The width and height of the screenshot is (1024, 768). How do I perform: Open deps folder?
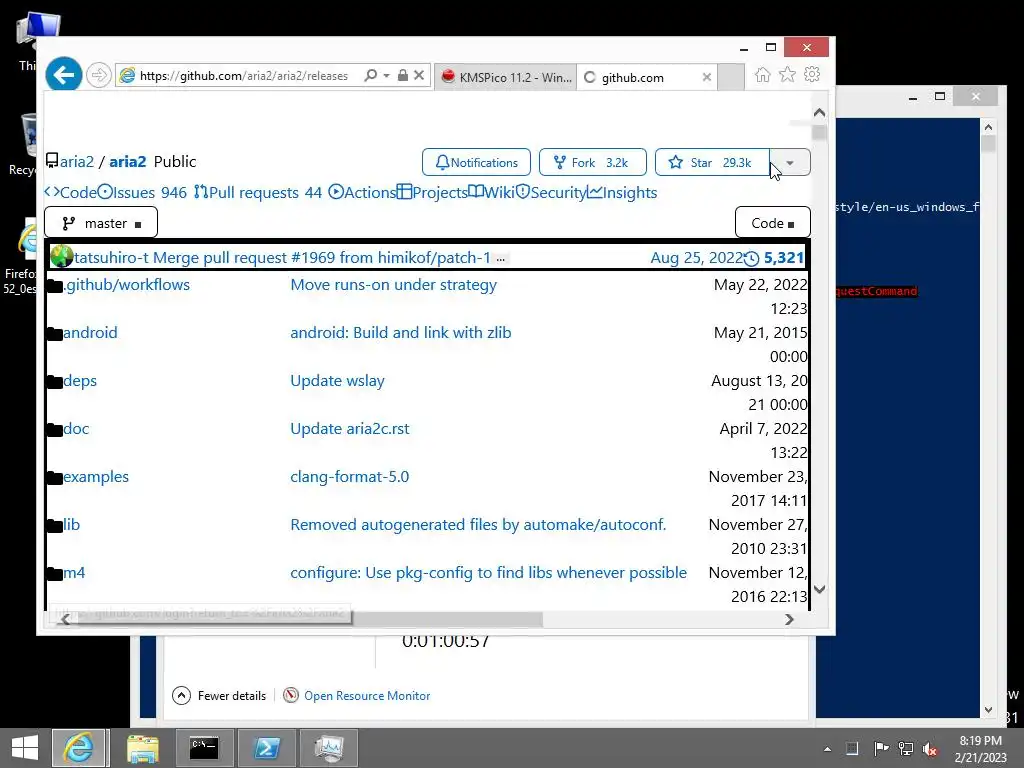click(x=80, y=381)
